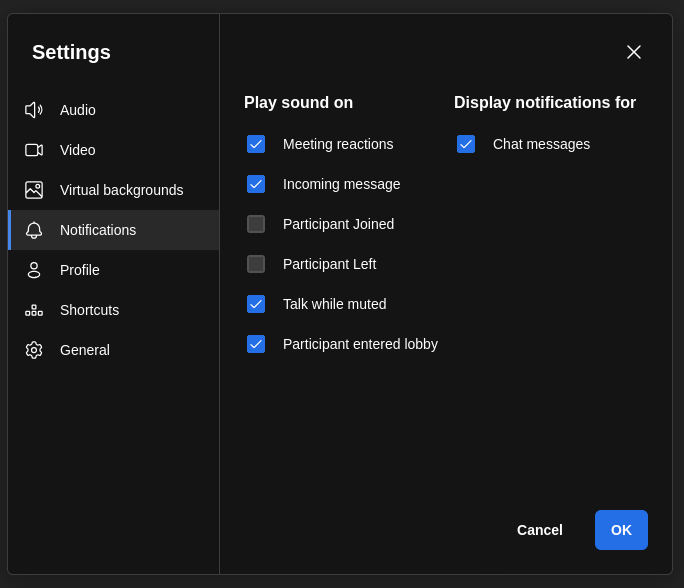Select the Shortcuts tab label

coord(89,310)
